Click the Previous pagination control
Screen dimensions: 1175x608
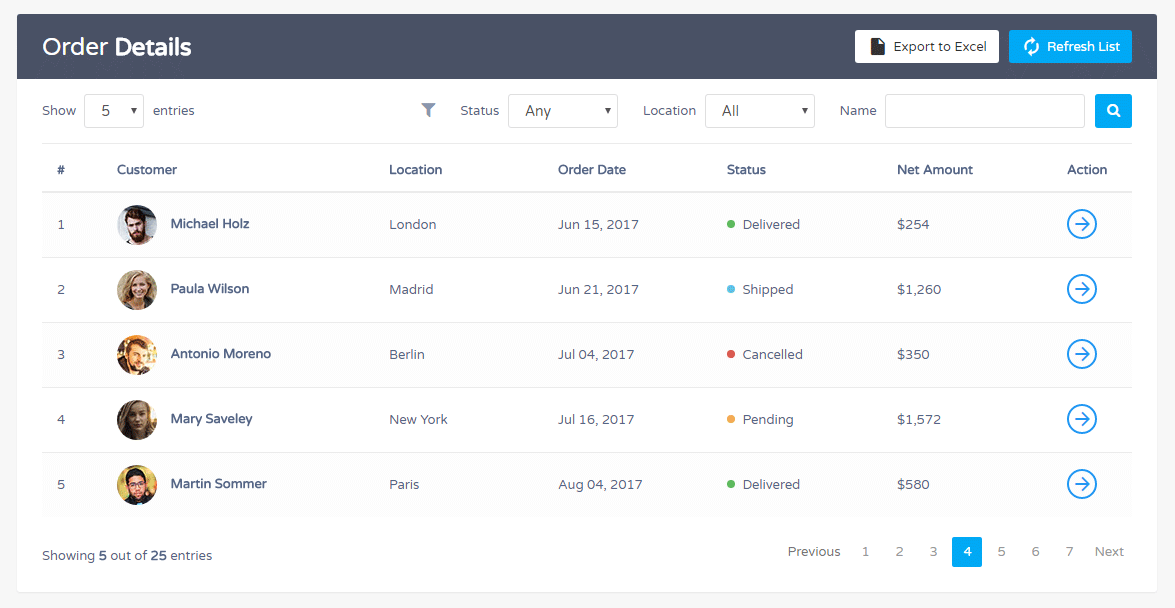813,551
